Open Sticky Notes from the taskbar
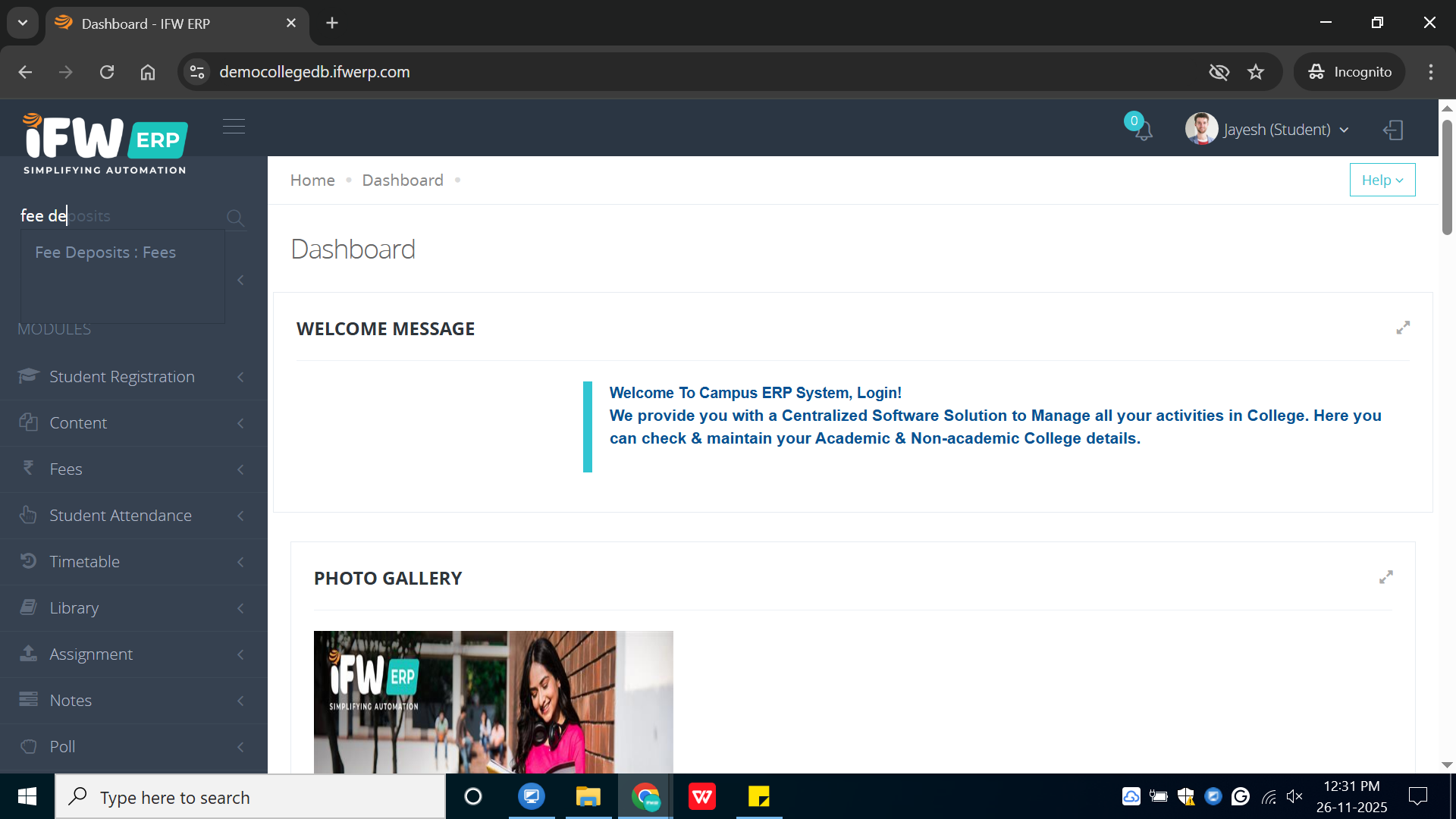Viewport: 1456px width, 819px height. point(759,797)
